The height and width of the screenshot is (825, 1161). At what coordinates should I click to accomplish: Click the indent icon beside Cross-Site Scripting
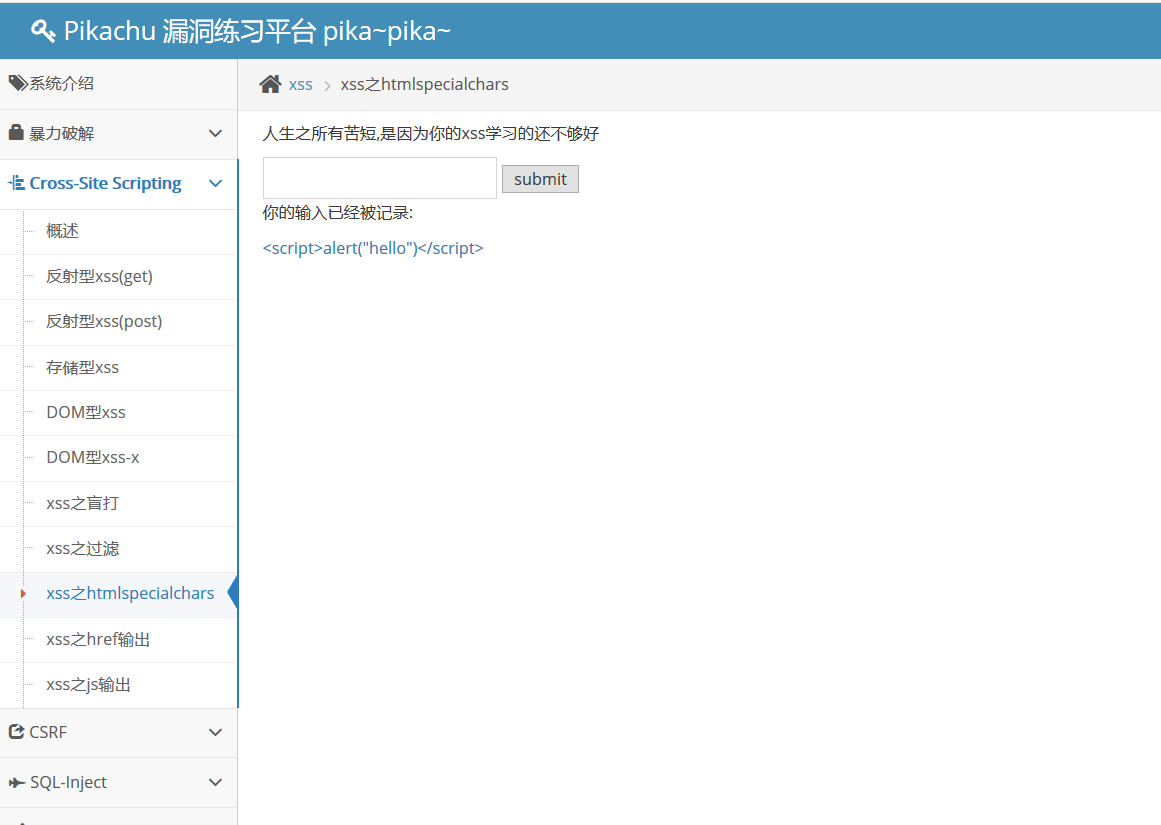[x=16, y=182]
